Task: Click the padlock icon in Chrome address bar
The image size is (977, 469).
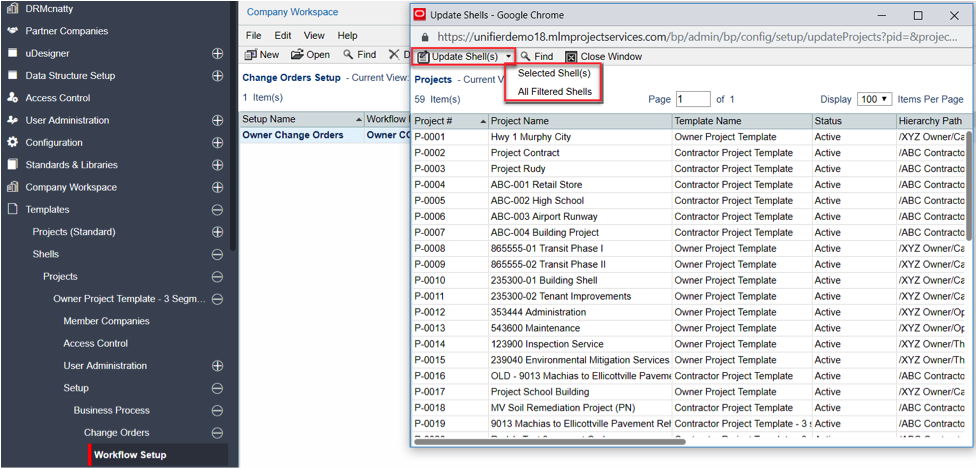Action: pos(425,37)
